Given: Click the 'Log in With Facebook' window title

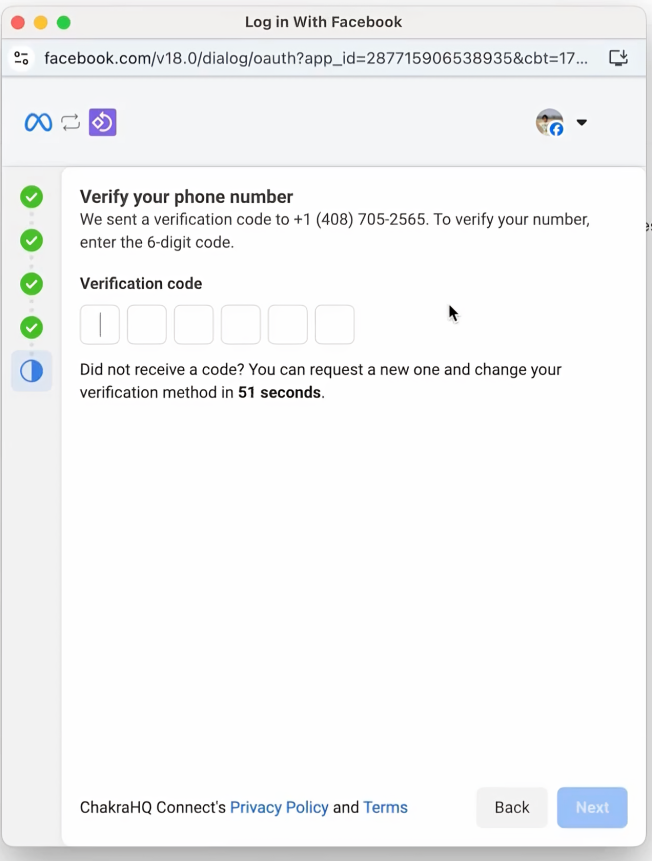Looking at the screenshot, I should (324, 22).
